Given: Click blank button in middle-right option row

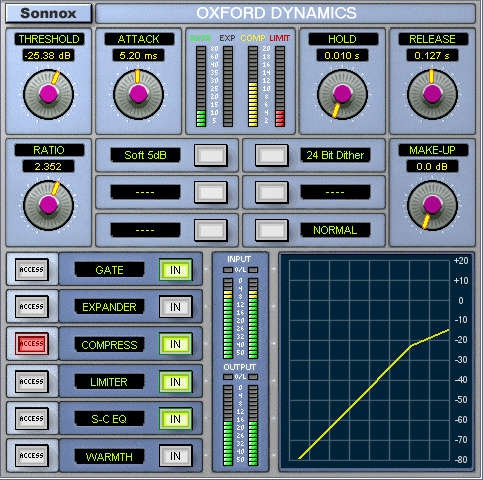Looking at the screenshot, I should tap(272, 193).
